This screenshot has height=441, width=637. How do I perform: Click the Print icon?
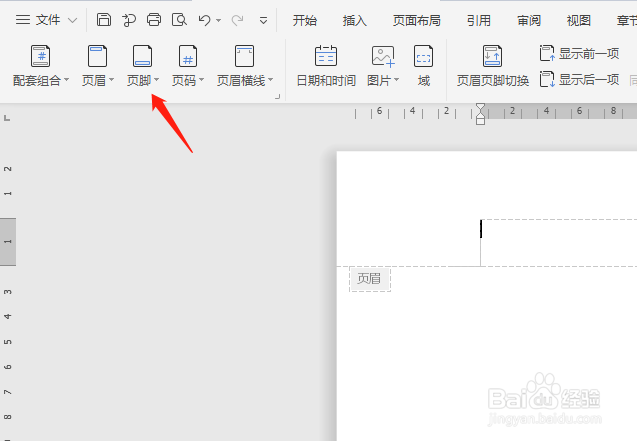pos(154,19)
